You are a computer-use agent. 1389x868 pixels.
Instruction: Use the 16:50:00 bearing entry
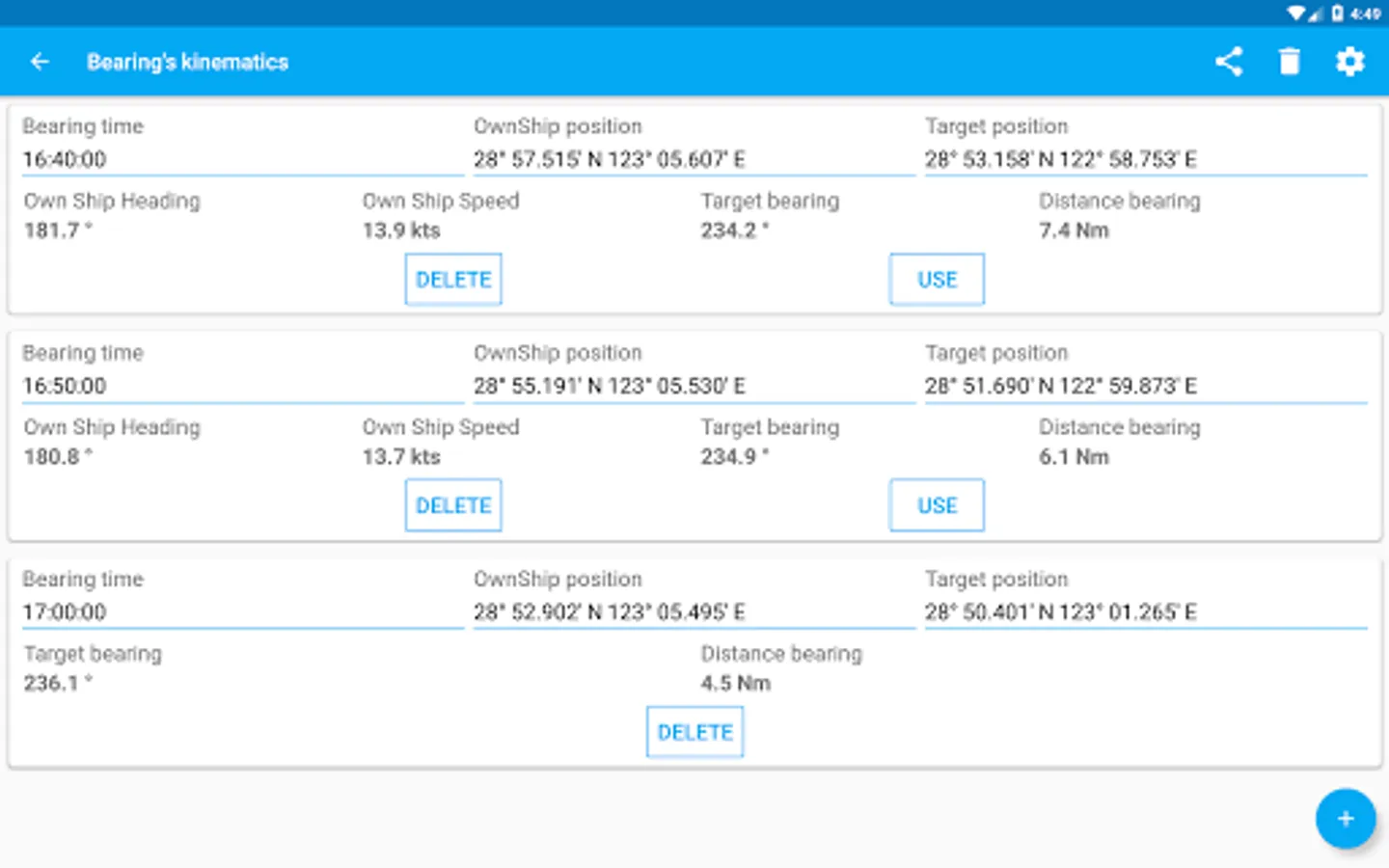click(x=937, y=505)
